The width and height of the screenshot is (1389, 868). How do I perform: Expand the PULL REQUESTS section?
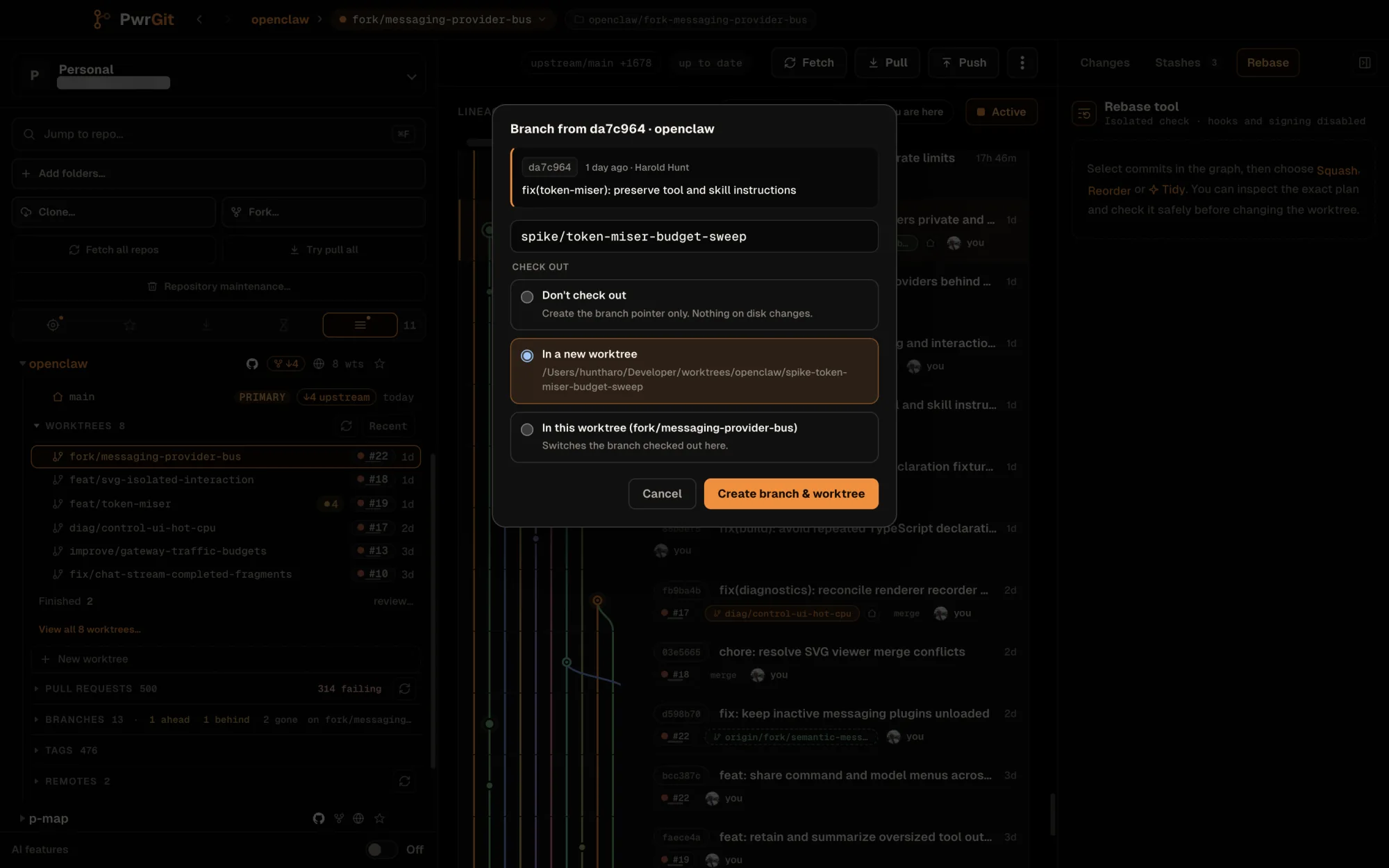pos(36,688)
